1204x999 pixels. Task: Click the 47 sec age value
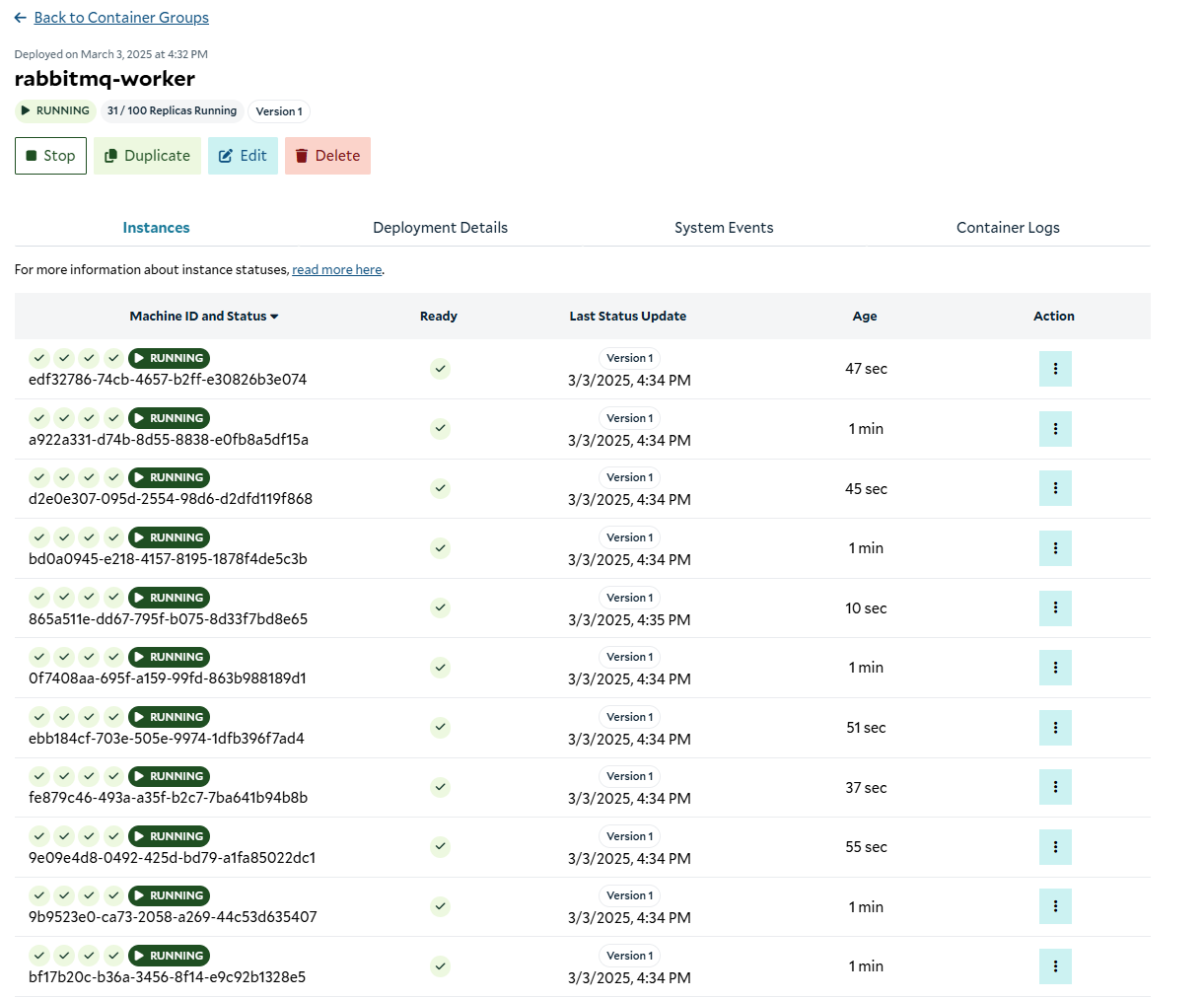[866, 369]
